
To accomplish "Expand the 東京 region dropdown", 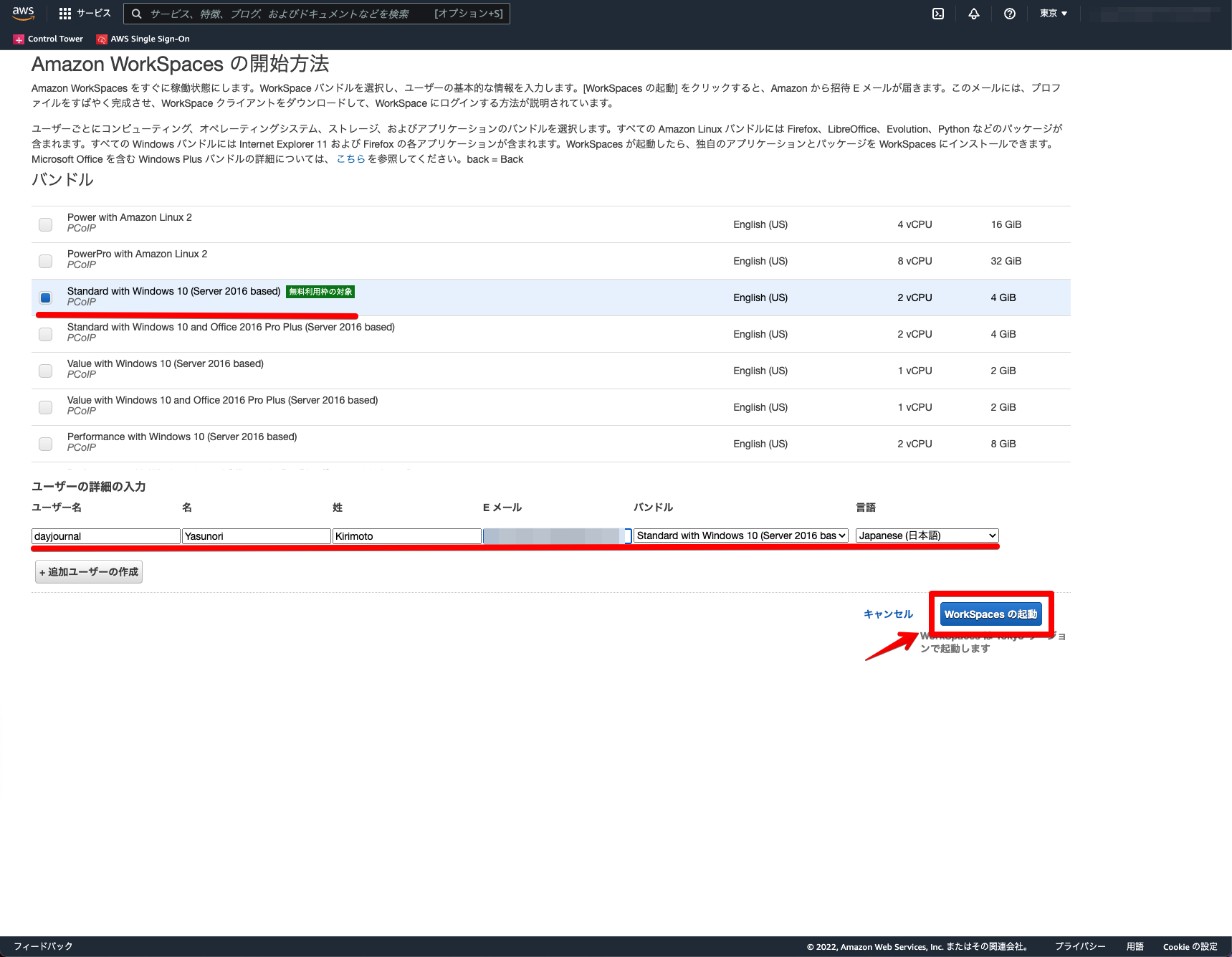I will tap(1054, 14).
